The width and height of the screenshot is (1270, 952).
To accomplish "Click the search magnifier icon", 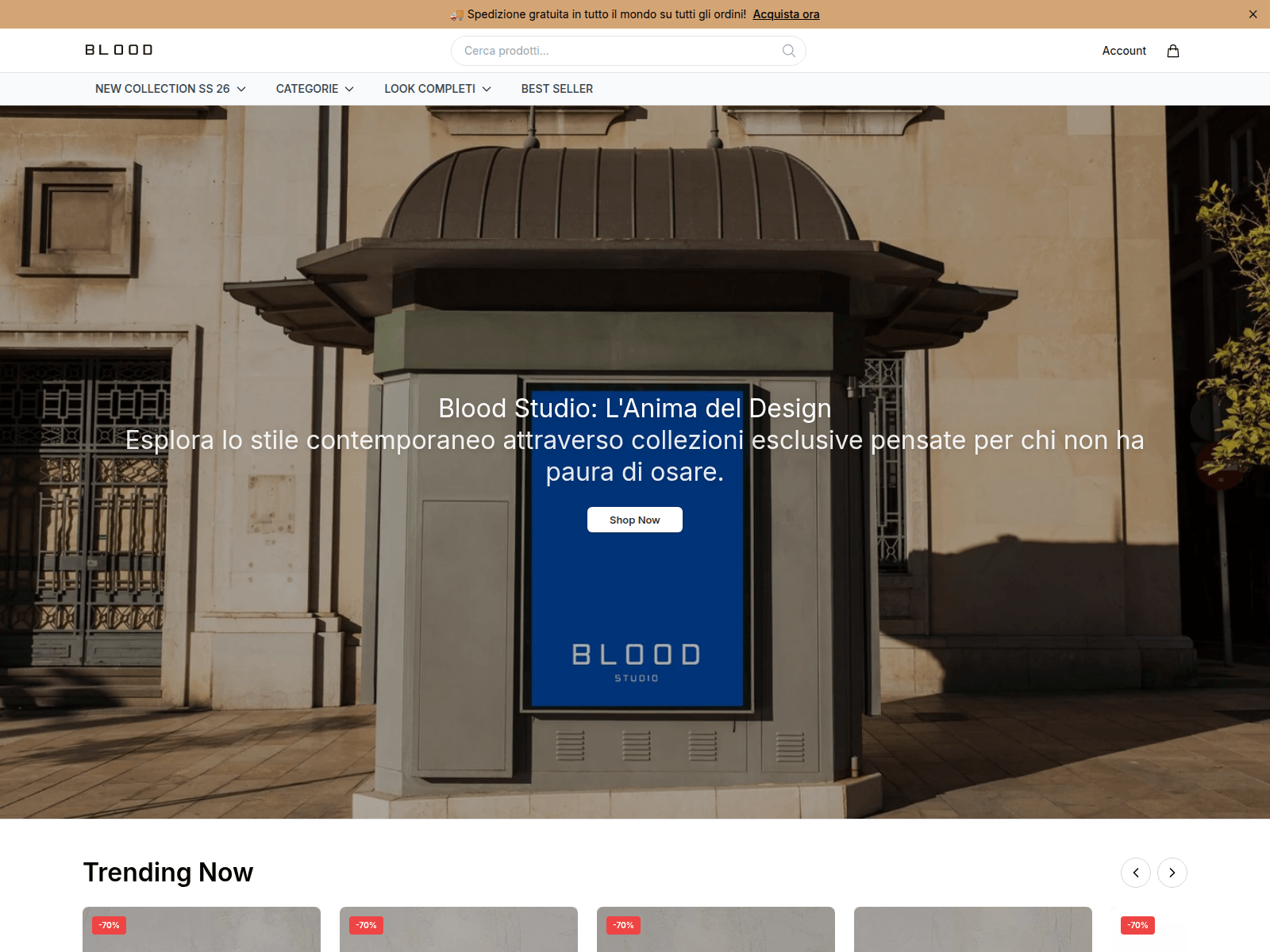I will (789, 51).
